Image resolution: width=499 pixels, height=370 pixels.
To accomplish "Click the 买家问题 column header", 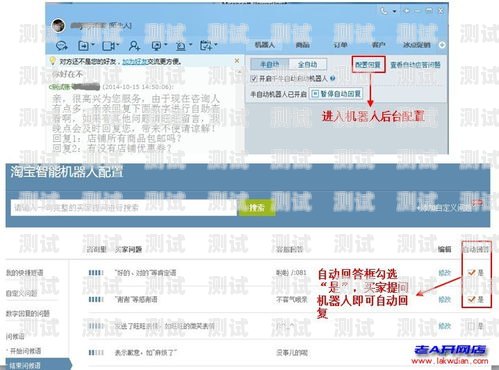I will coord(128,249).
